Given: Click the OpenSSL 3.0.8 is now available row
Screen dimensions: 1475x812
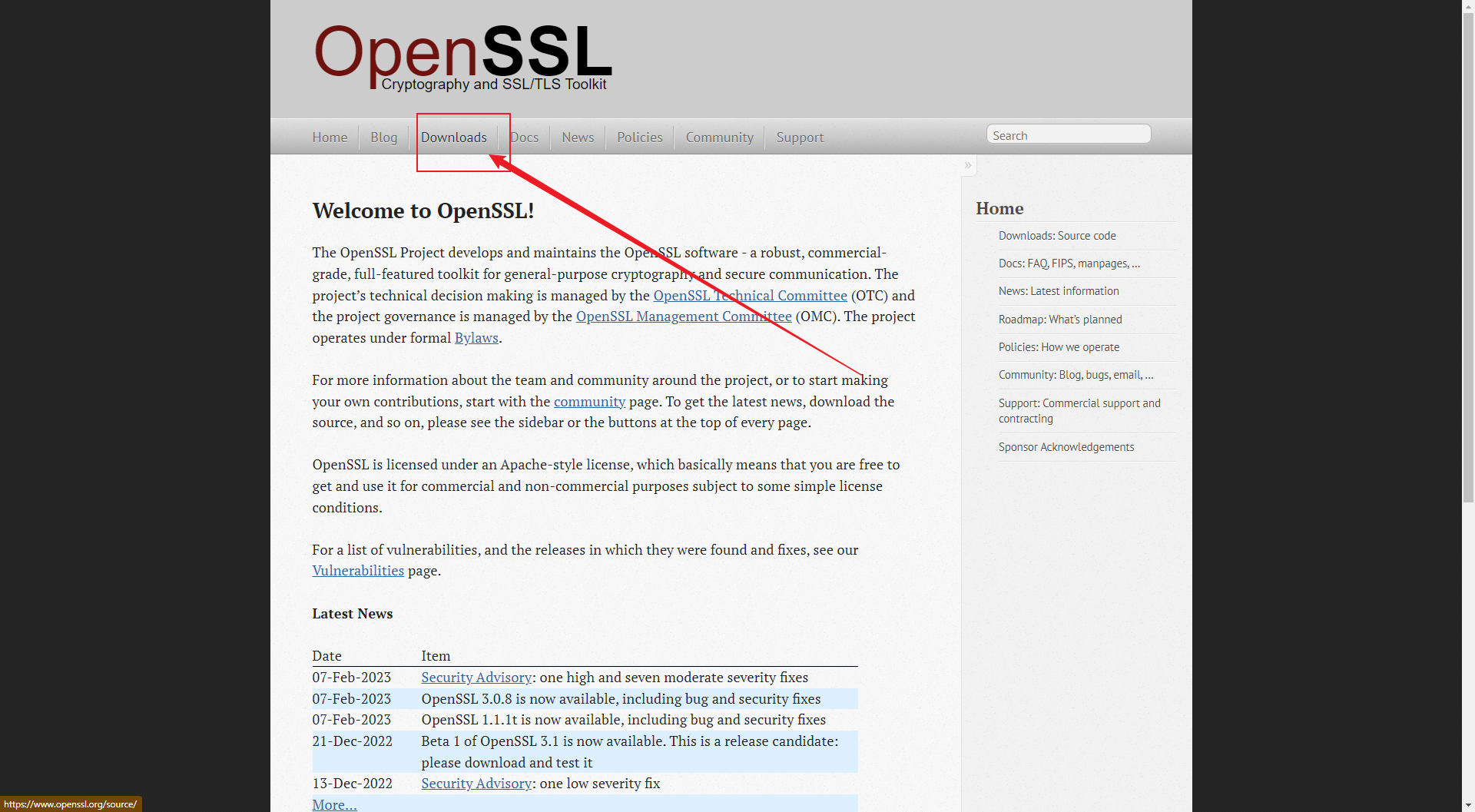Looking at the screenshot, I should pos(585,699).
